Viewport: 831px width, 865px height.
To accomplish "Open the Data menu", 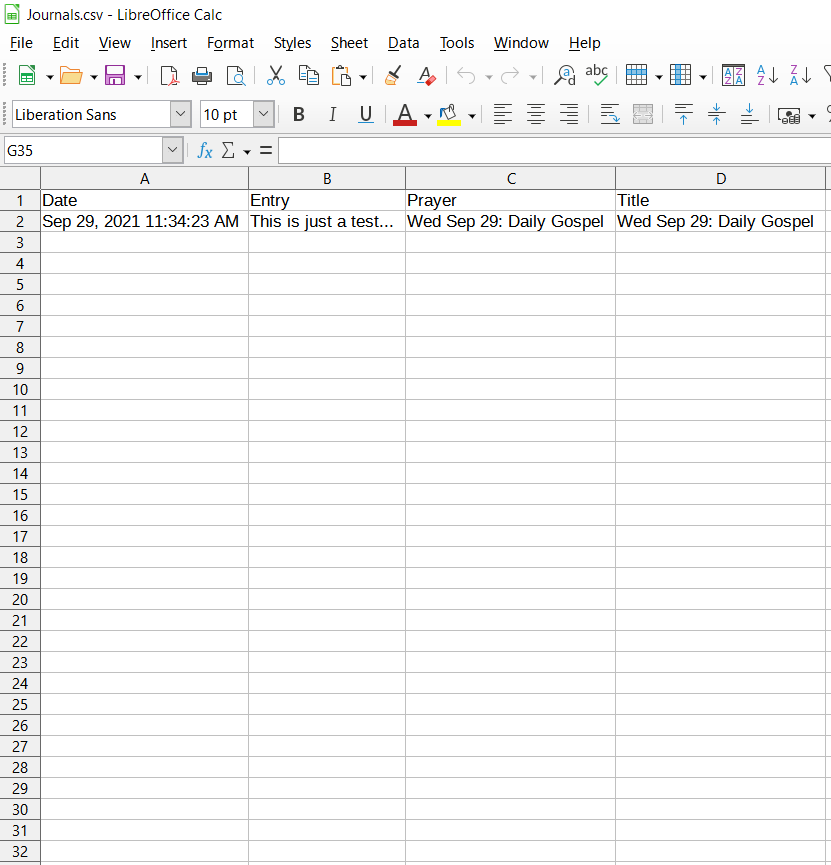I will point(403,43).
